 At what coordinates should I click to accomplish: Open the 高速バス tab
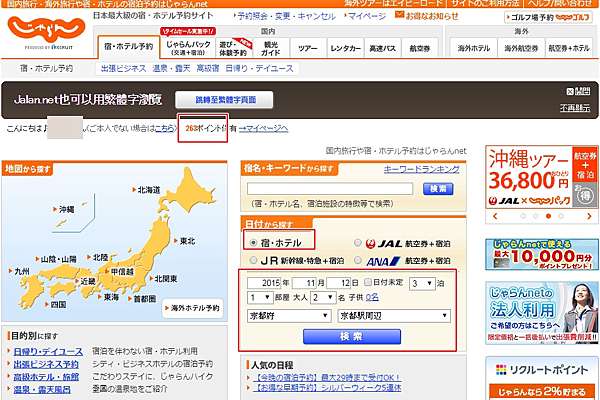coord(382,48)
